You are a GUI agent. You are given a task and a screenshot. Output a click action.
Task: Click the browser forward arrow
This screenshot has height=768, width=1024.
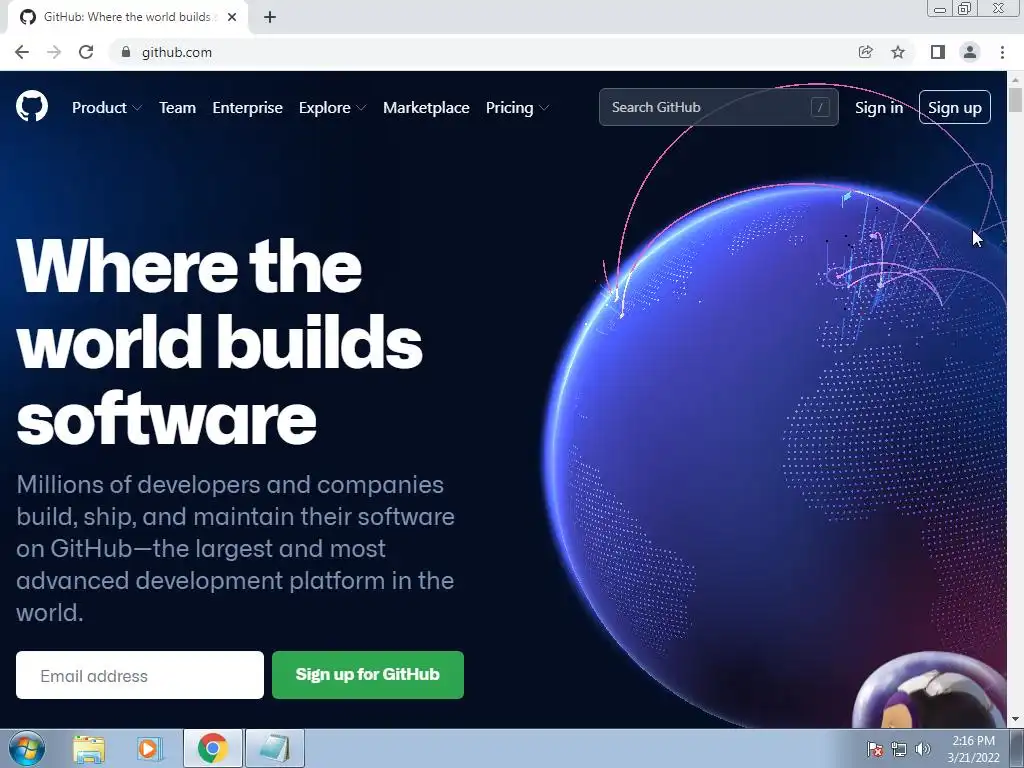coord(54,52)
